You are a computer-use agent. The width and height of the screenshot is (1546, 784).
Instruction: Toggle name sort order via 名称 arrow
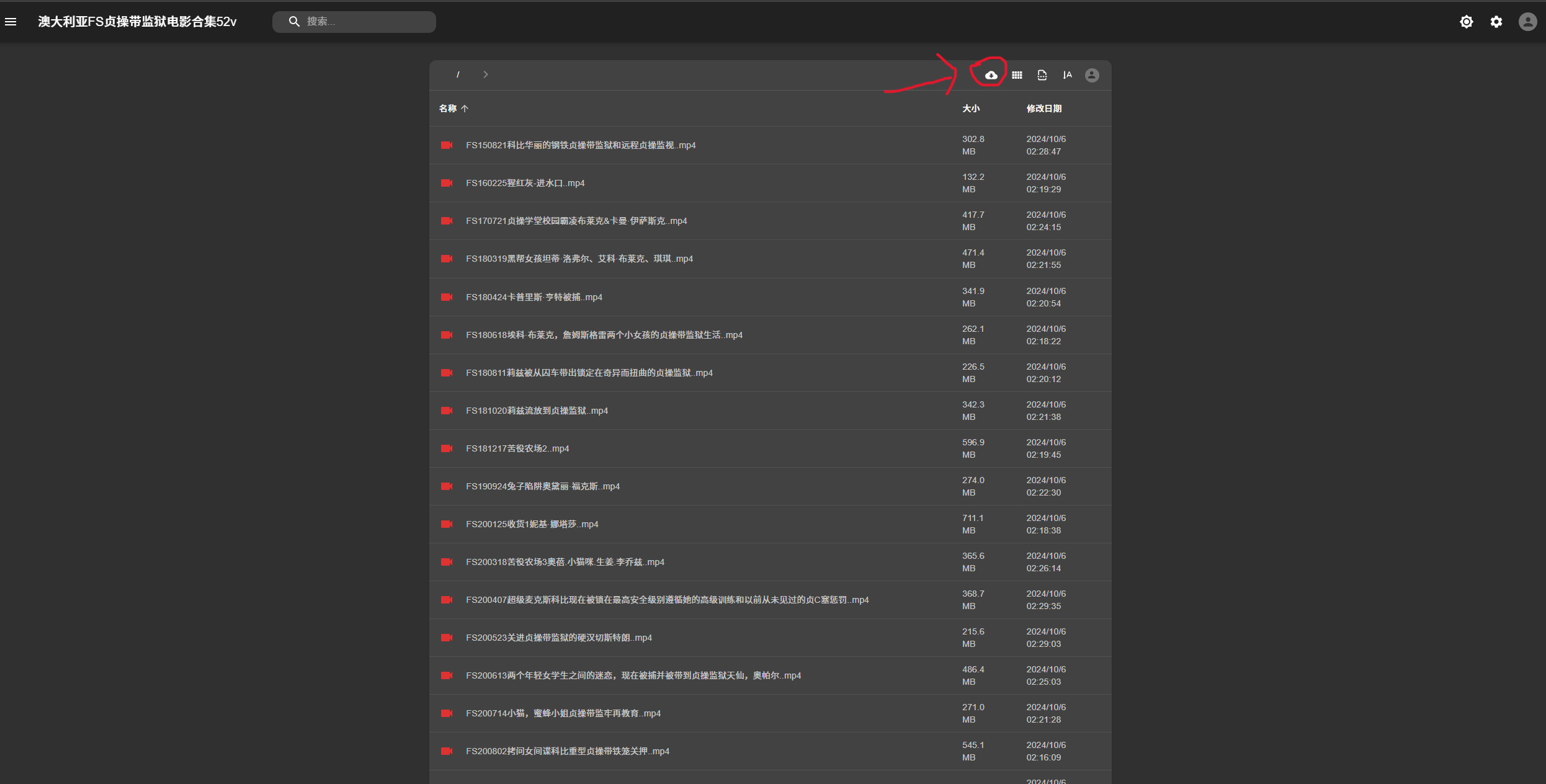click(465, 109)
